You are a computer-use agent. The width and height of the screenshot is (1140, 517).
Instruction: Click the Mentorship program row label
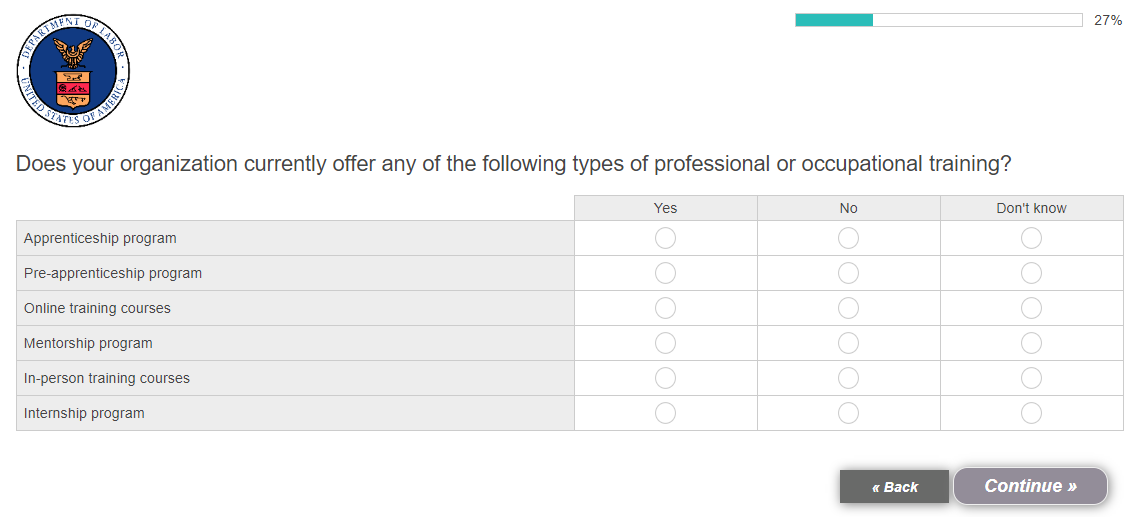coord(88,343)
